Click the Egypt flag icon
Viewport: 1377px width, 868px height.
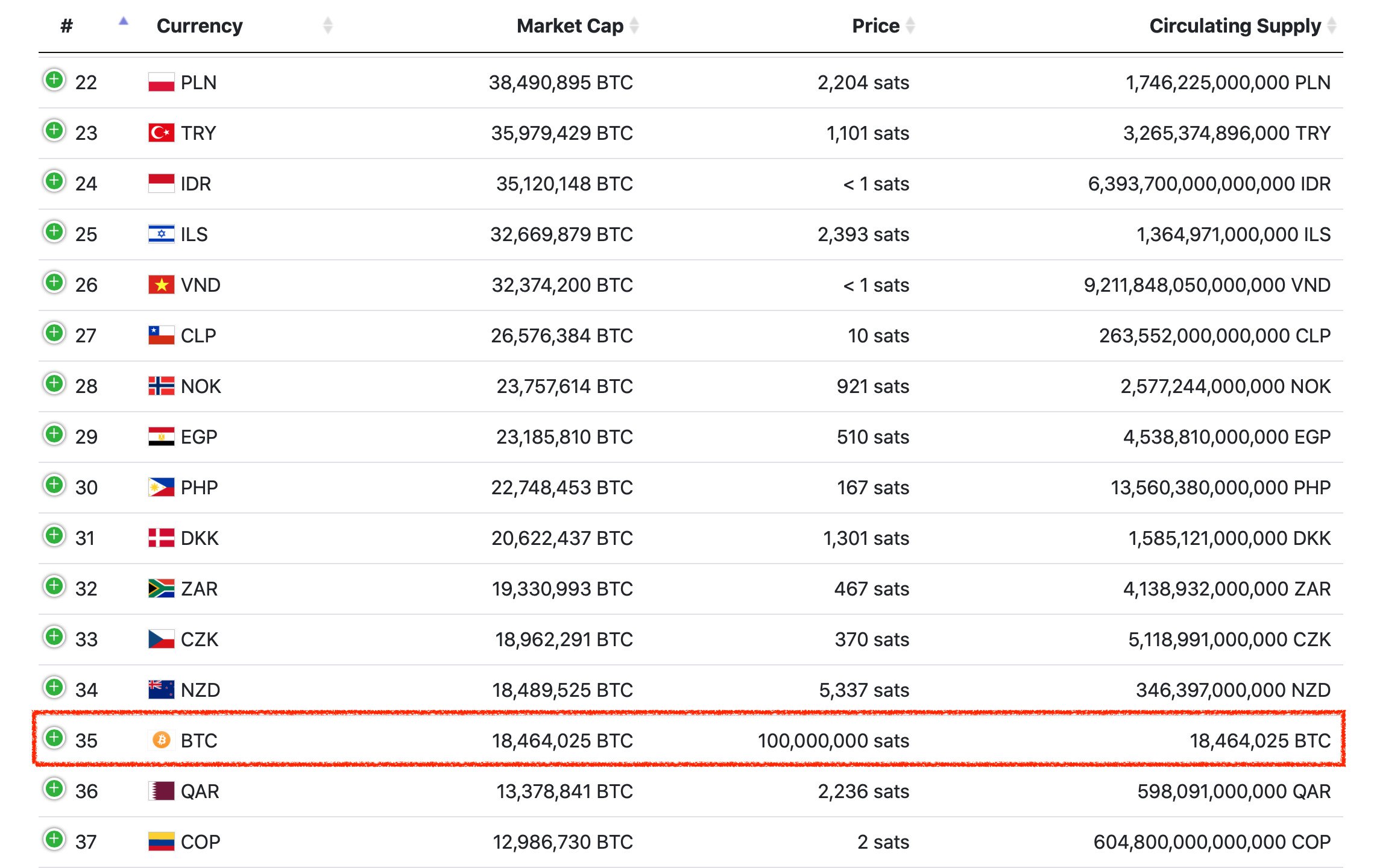161,436
